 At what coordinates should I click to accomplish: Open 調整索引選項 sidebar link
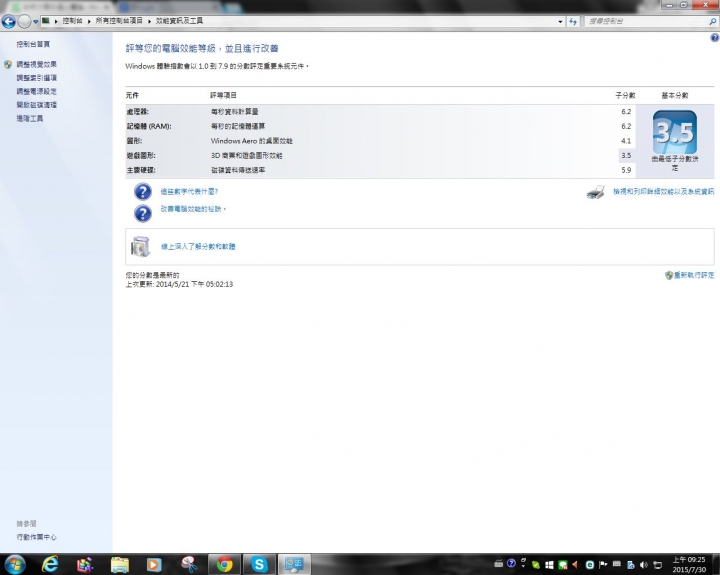click(37, 78)
